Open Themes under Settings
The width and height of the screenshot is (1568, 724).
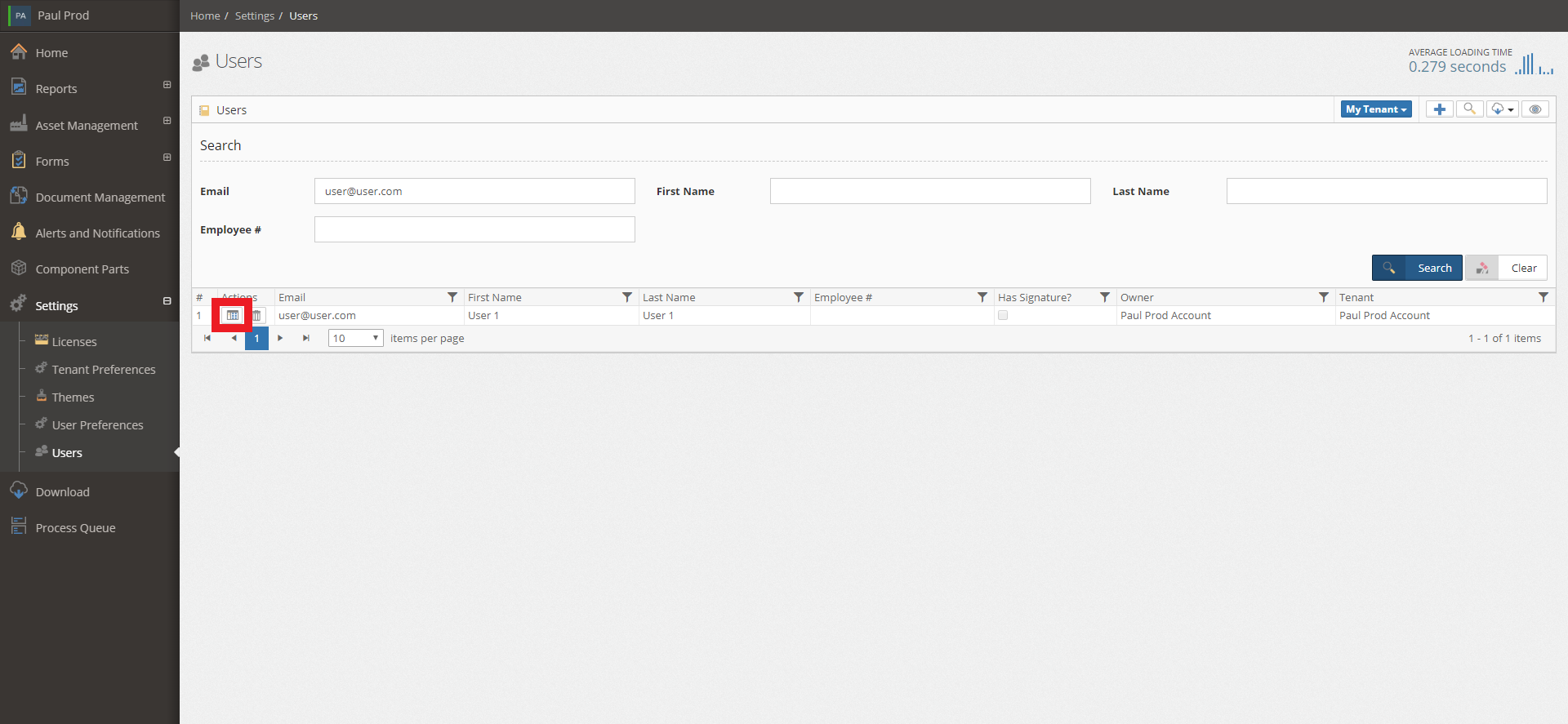(73, 397)
